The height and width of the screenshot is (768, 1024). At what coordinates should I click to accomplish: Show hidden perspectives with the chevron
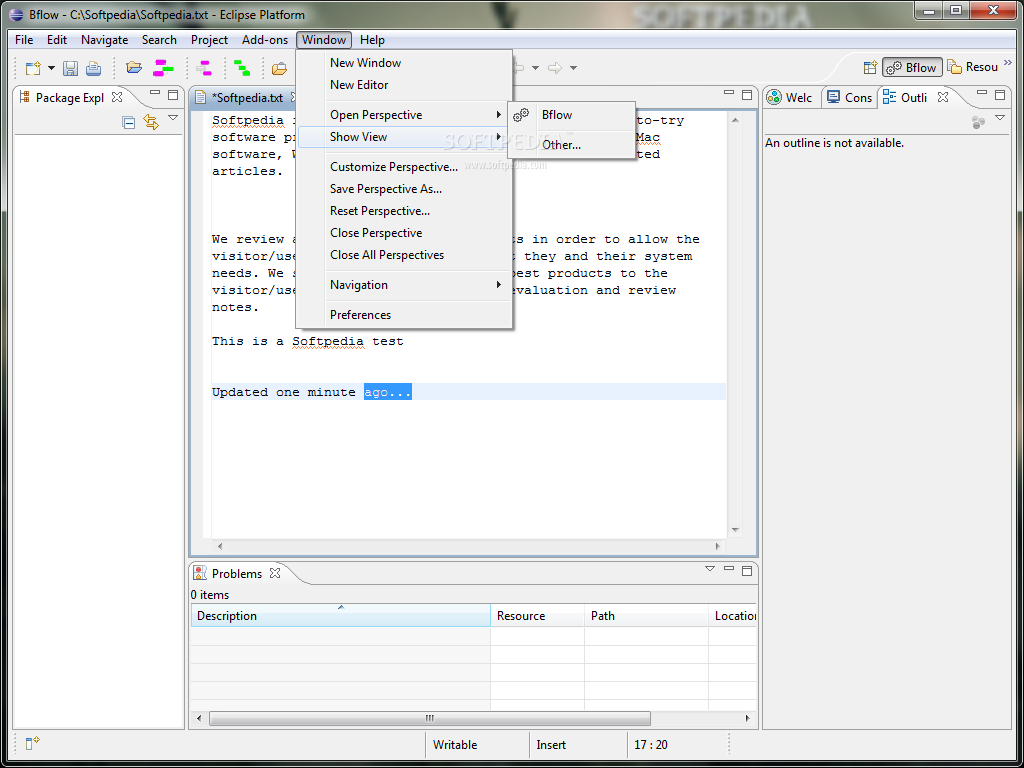pos(1010,63)
